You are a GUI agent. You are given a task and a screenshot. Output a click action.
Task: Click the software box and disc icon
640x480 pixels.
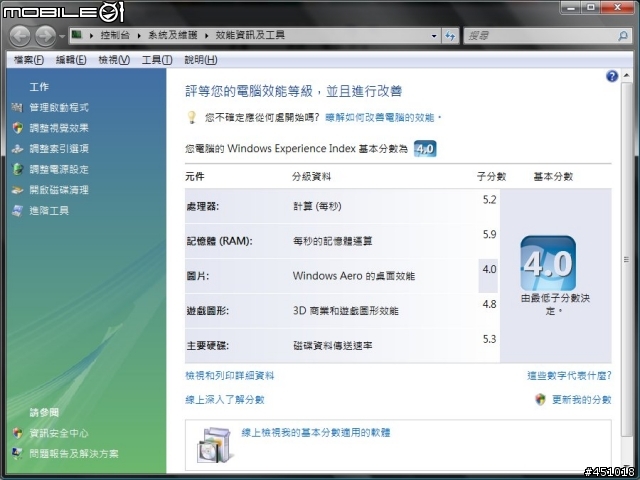click(215, 444)
